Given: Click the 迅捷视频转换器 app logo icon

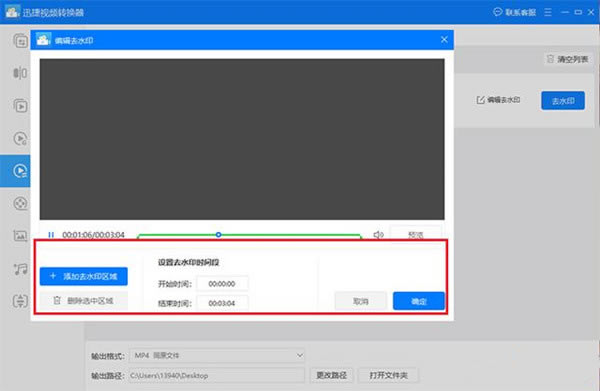Looking at the screenshot, I should click(x=12, y=11).
